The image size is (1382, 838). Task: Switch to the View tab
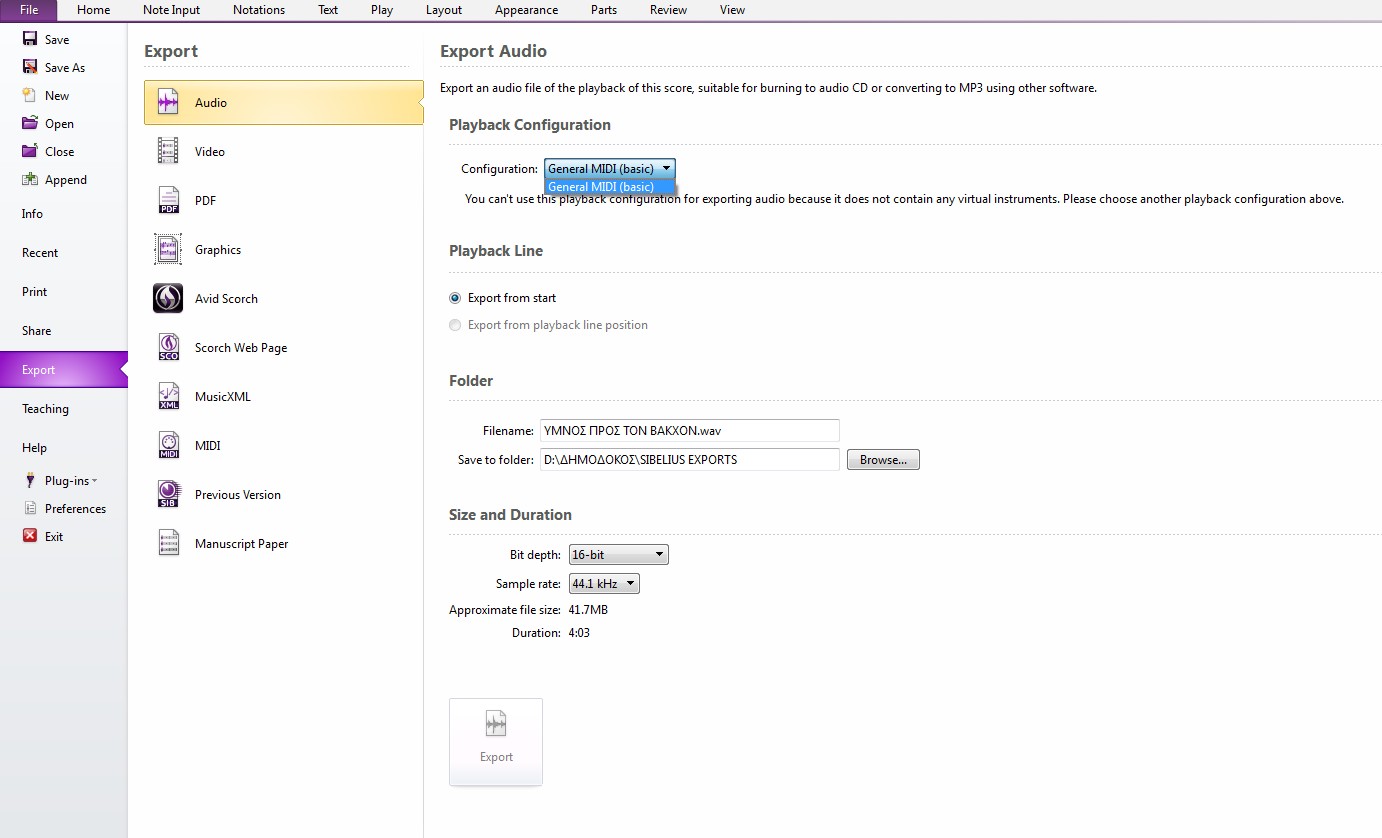(x=732, y=10)
